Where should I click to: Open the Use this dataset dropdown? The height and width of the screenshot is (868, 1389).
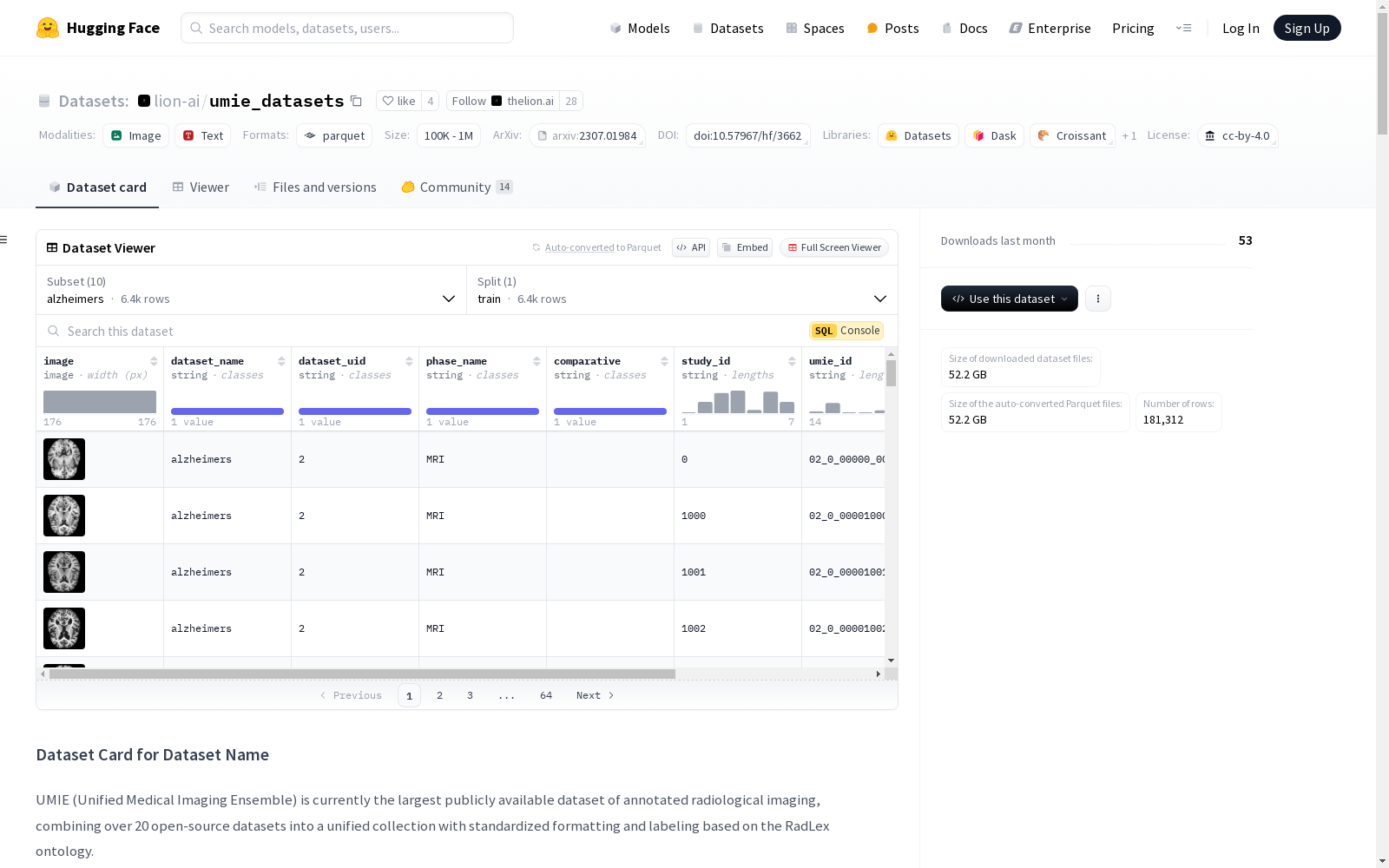[1010, 299]
